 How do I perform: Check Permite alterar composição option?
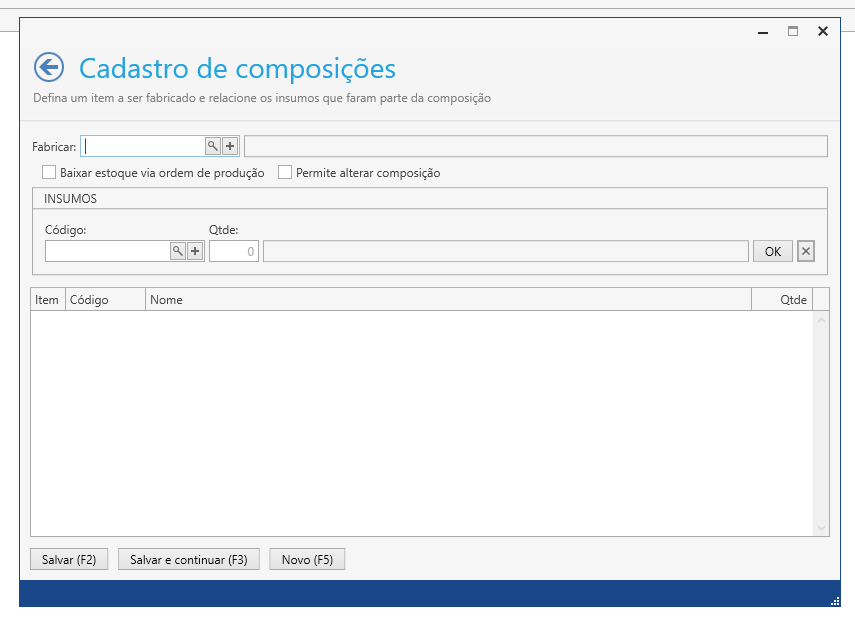pyautogui.click(x=285, y=172)
